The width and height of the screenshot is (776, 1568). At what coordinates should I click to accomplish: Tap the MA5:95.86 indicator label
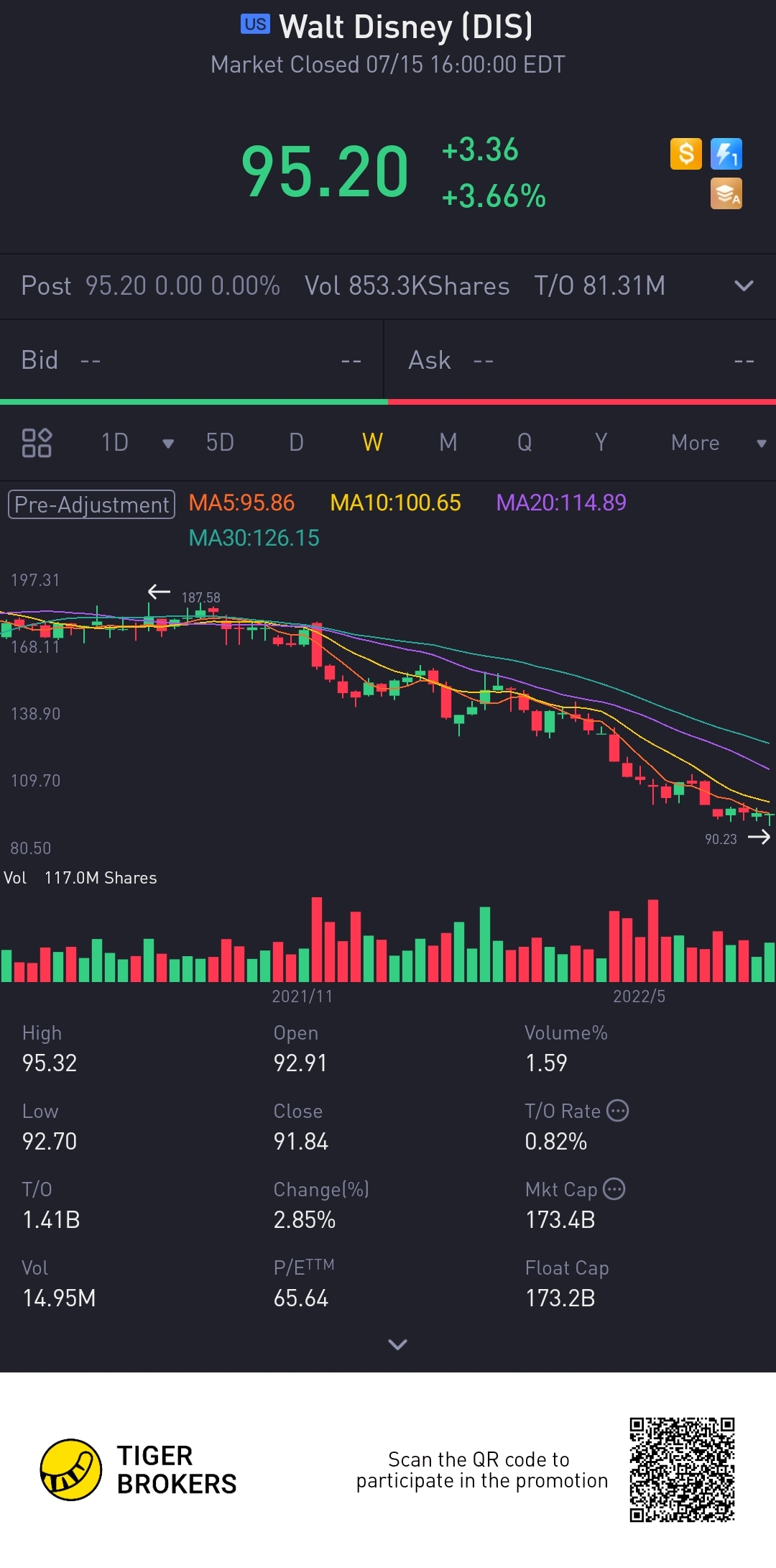241,503
